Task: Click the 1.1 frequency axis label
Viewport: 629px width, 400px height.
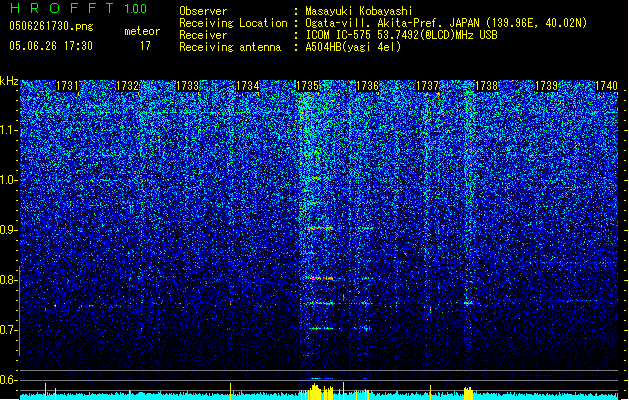Action: click(x=8, y=130)
